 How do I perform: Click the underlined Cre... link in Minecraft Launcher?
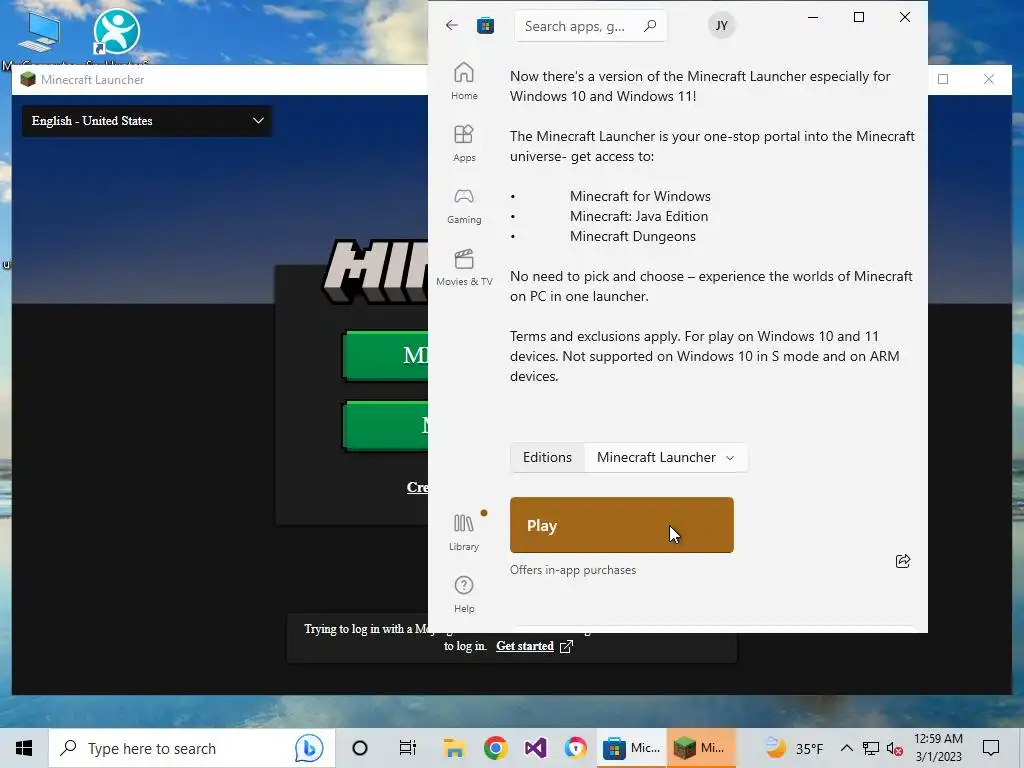point(417,487)
